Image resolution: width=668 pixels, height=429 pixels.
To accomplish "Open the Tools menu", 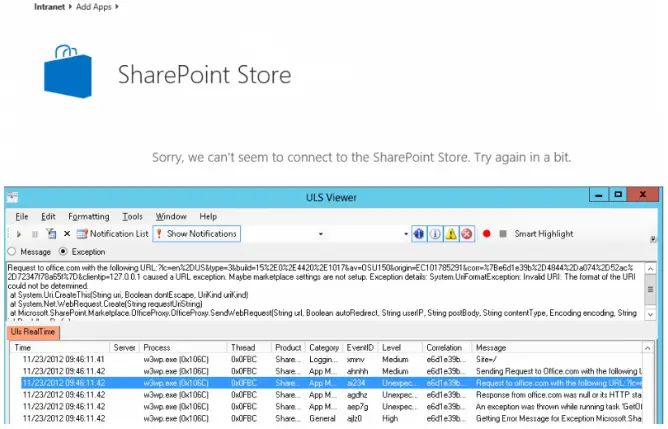I will 132,216.
